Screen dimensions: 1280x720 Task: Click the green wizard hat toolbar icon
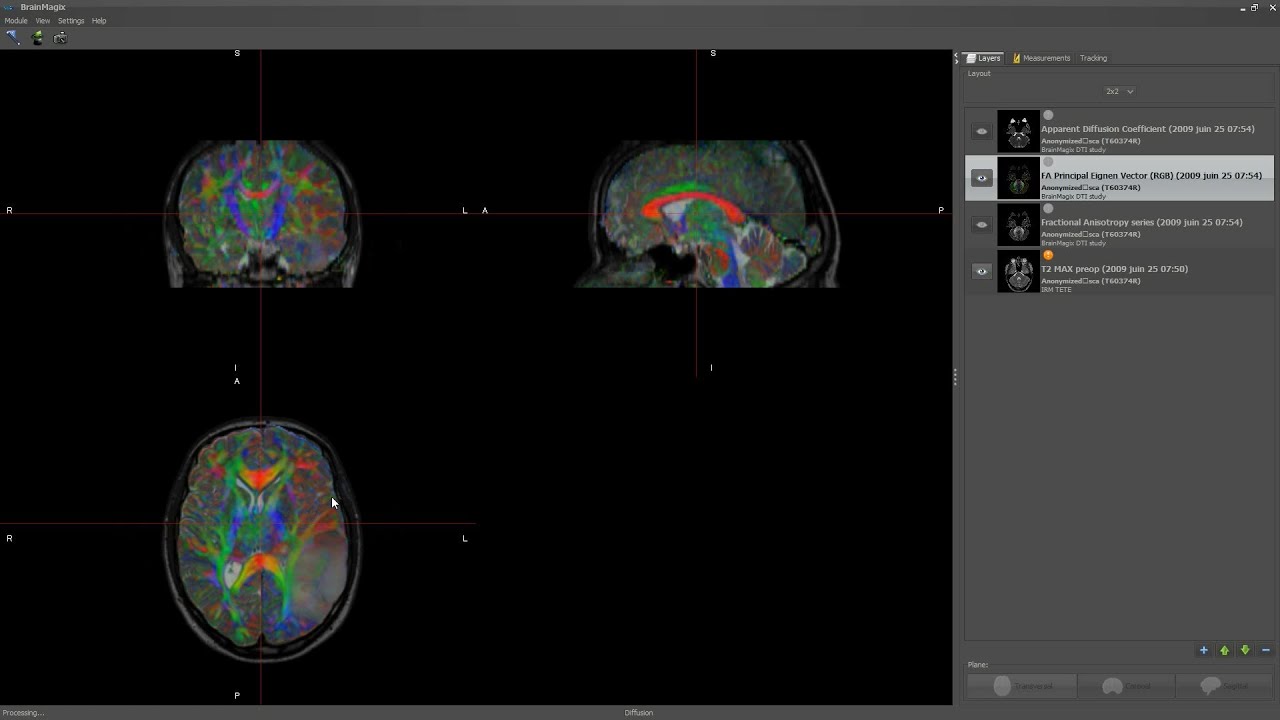[x=37, y=37]
